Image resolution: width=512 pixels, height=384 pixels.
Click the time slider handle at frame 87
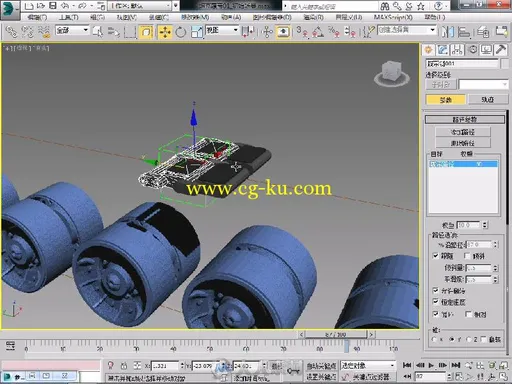pos(336,334)
